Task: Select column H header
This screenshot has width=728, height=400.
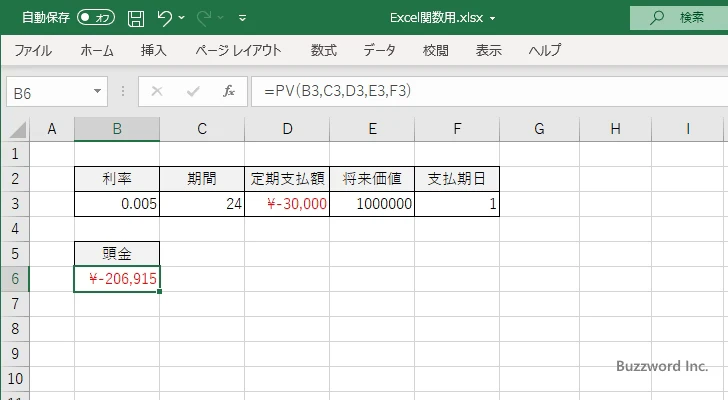Action: (616, 129)
